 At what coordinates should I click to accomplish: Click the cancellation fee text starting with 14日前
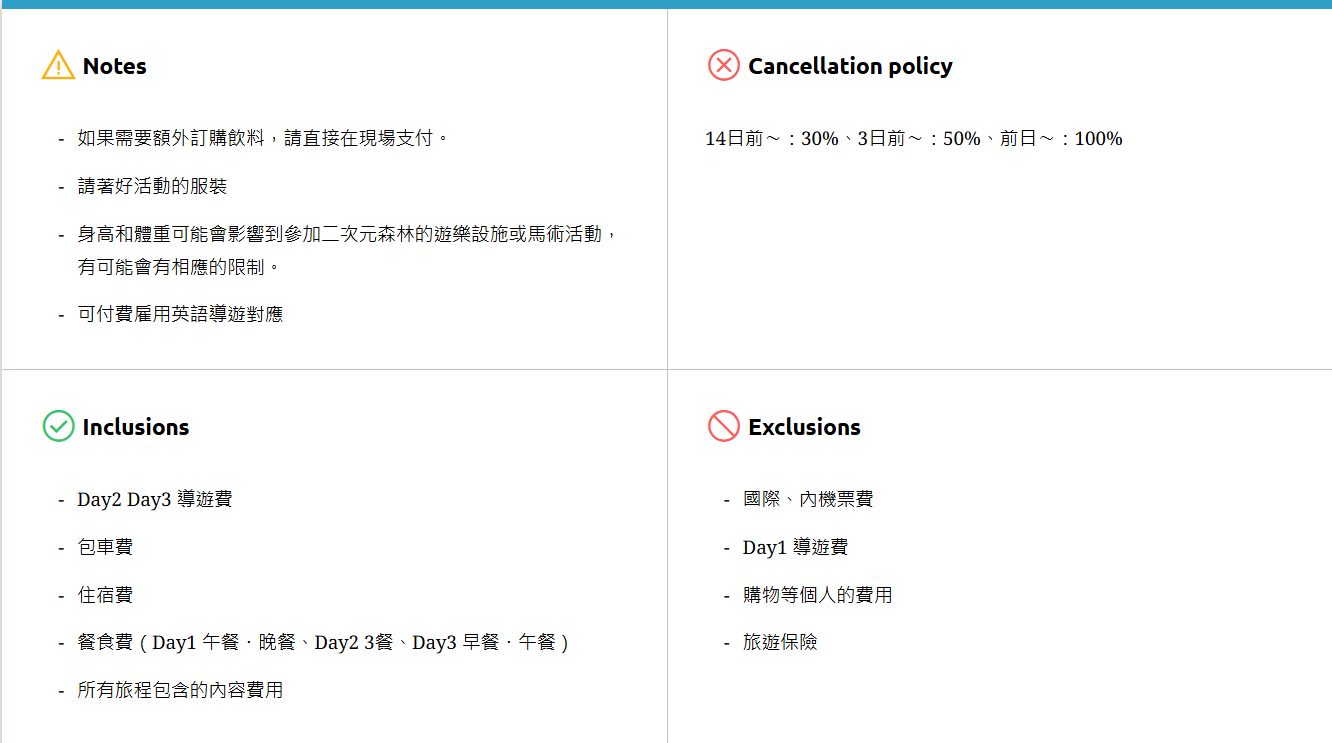pyautogui.click(x=913, y=139)
